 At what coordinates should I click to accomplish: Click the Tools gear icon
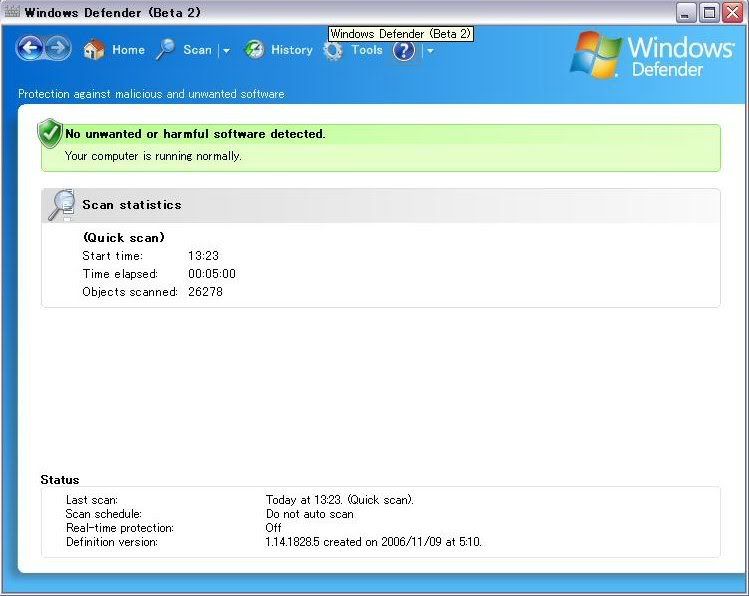pos(333,50)
